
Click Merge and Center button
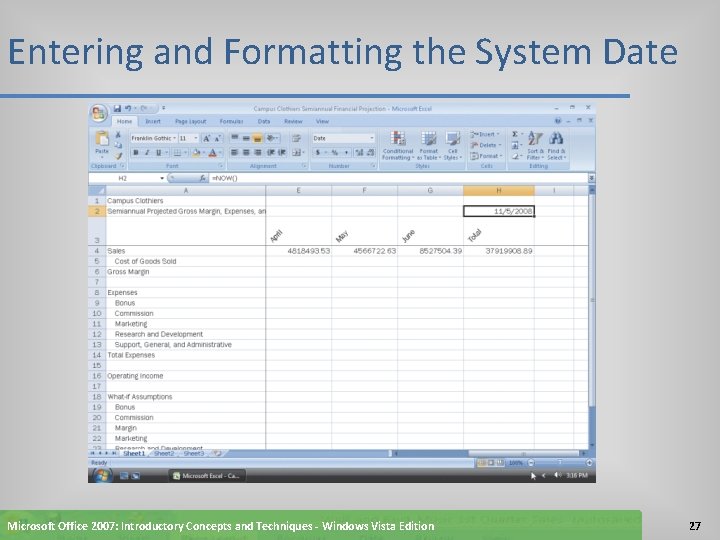tap(297, 152)
